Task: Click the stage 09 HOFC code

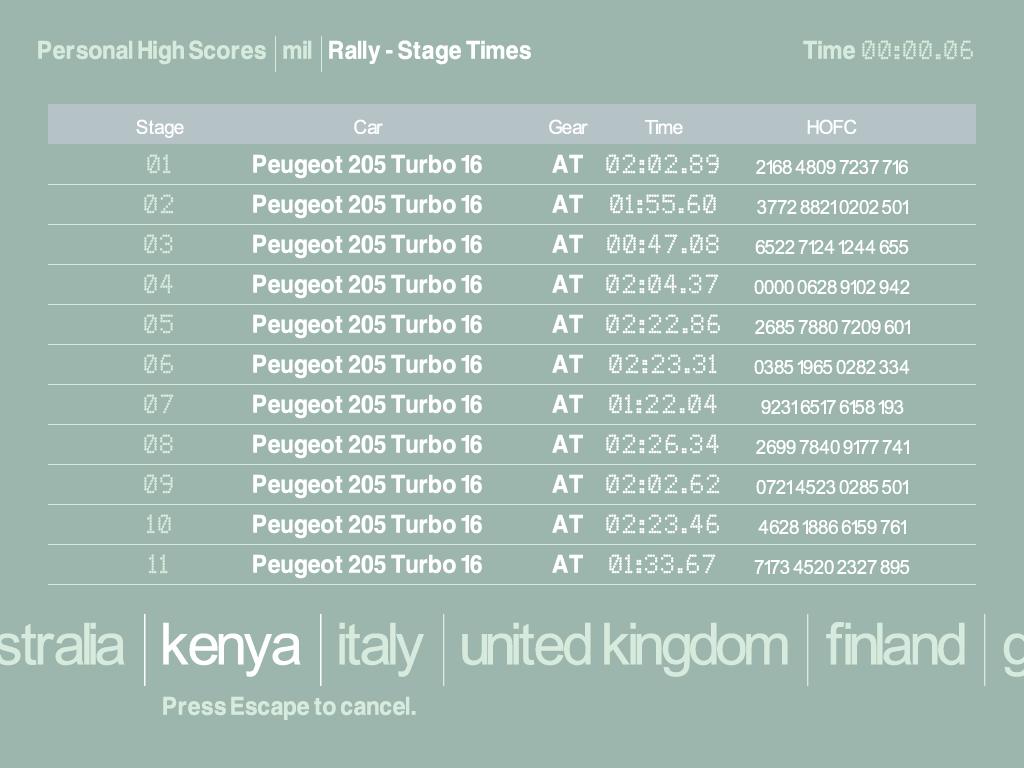Action: pyautogui.click(x=831, y=487)
